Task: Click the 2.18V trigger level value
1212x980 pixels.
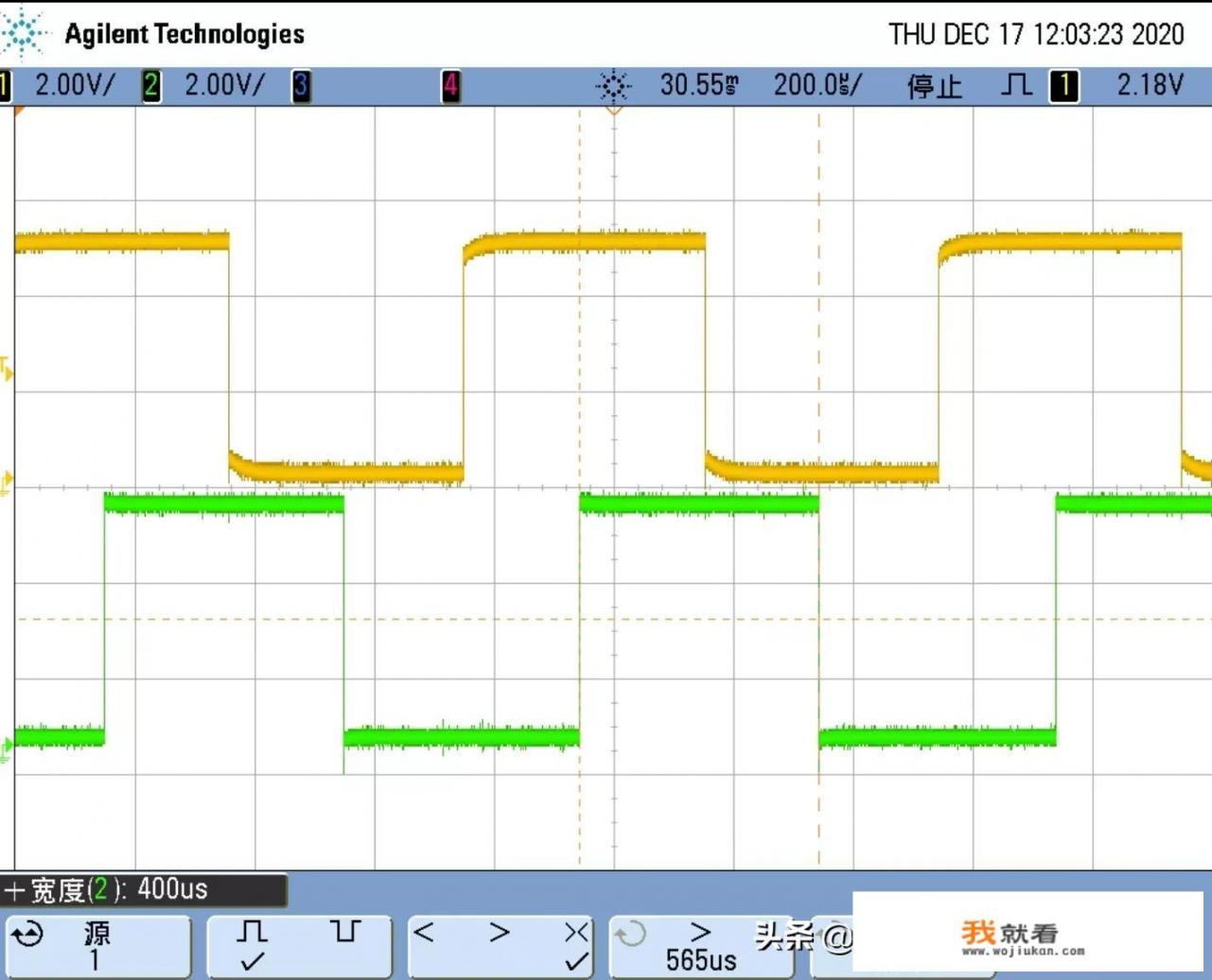Action: [1151, 85]
